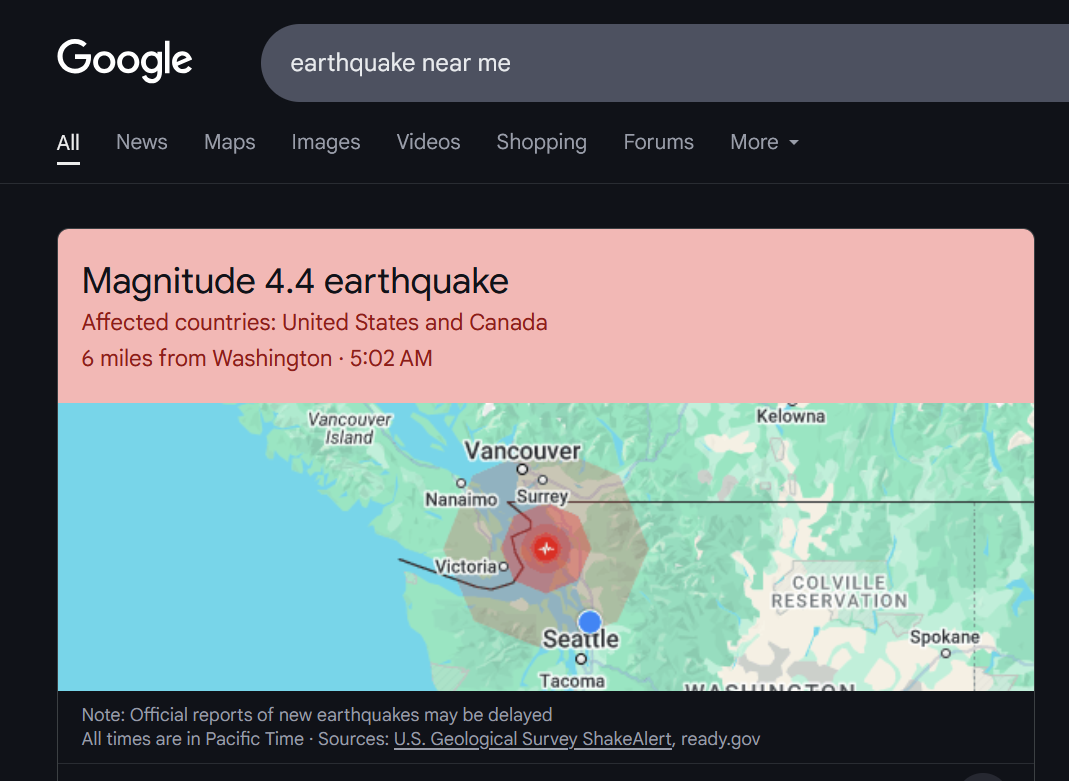Click the Colville Reservation label on map
The height and width of the screenshot is (781, 1069).
point(839,592)
